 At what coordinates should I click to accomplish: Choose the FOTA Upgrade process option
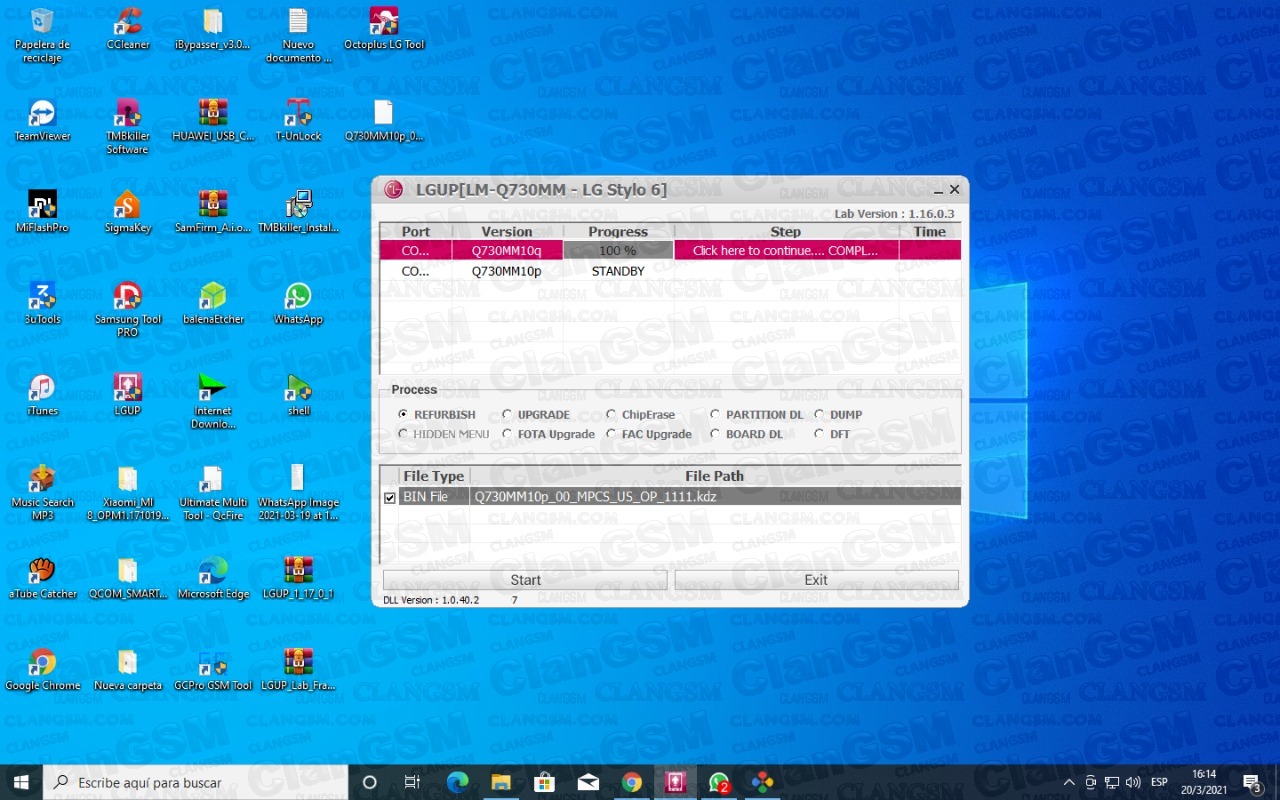point(548,434)
